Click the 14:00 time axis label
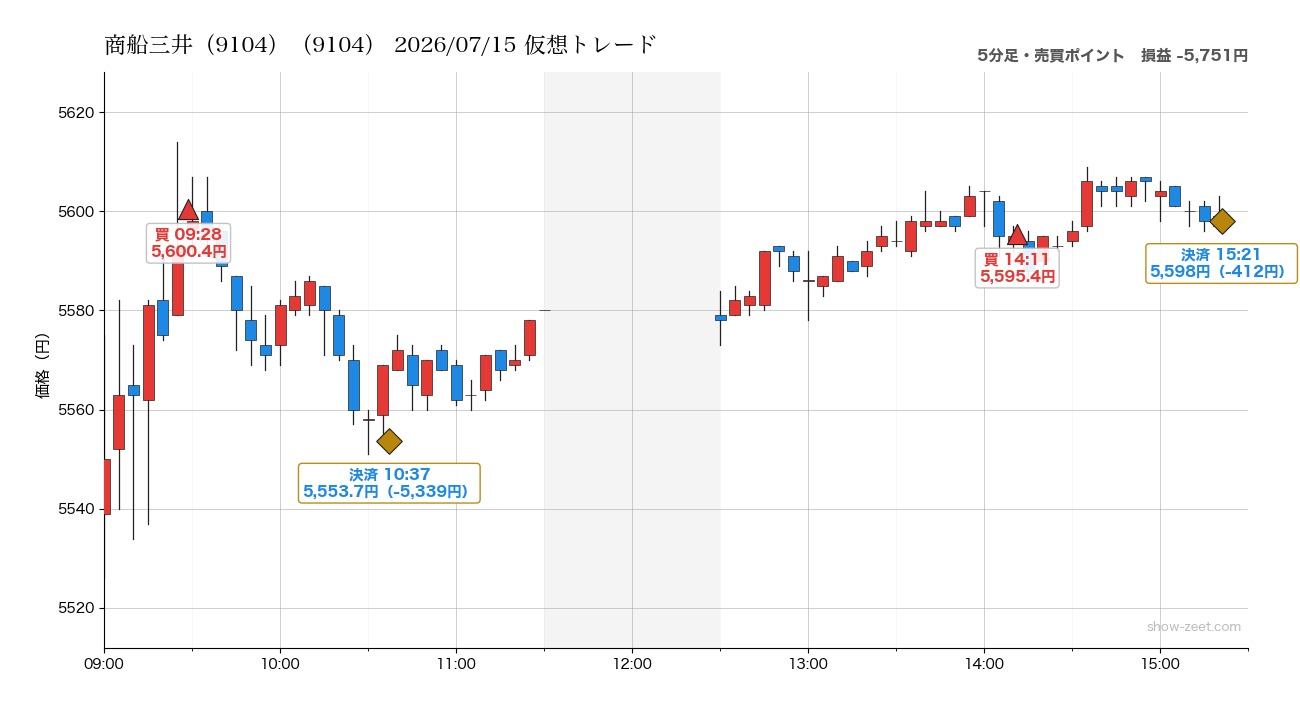This screenshot has height=720, width=1300. coord(984,663)
